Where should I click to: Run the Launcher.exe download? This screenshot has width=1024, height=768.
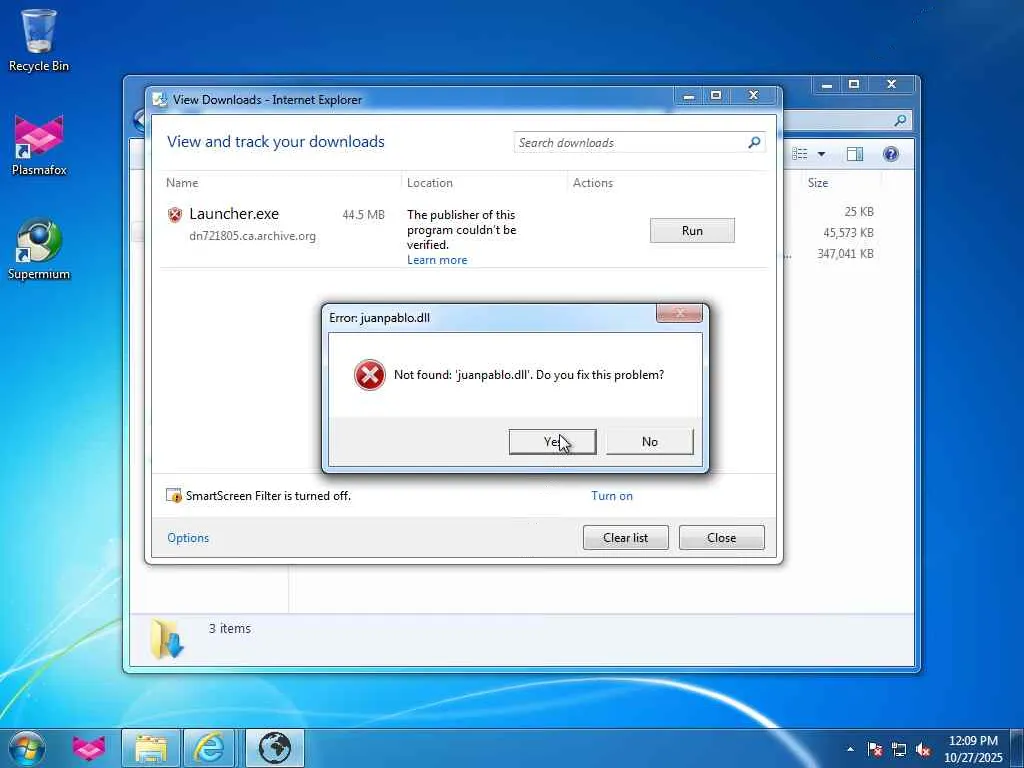tap(692, 231)
